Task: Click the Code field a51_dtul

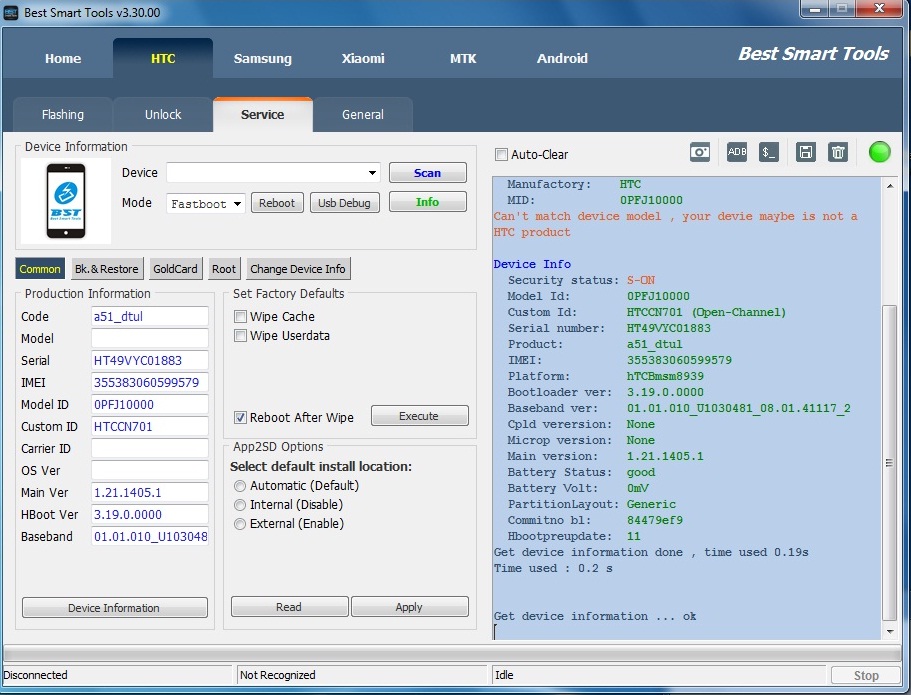Action: click(149, 317)
